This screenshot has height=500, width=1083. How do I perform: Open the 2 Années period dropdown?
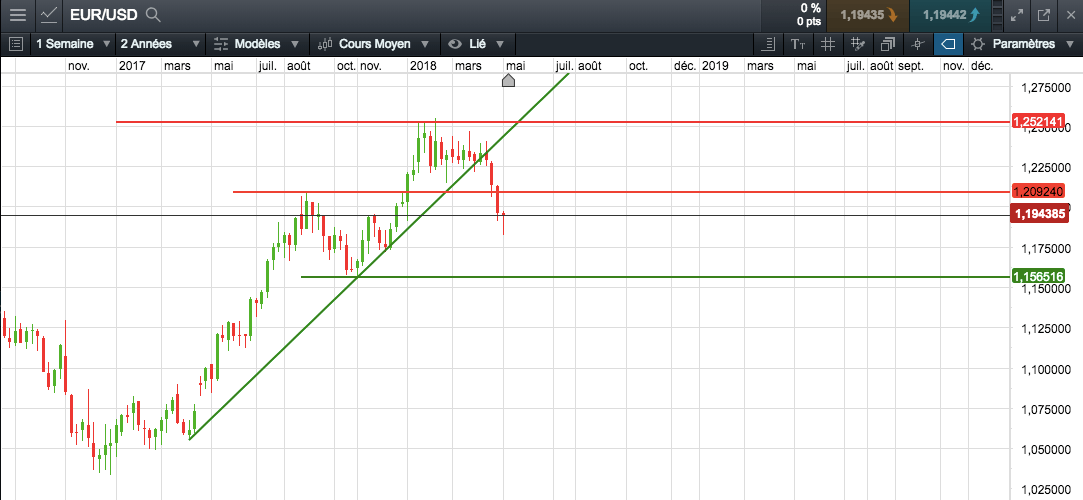pos(155,44)
